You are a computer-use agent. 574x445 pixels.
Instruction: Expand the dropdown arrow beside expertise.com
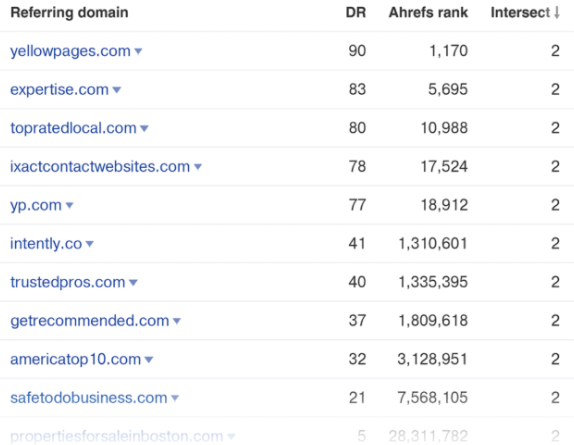tap(117, 90)
